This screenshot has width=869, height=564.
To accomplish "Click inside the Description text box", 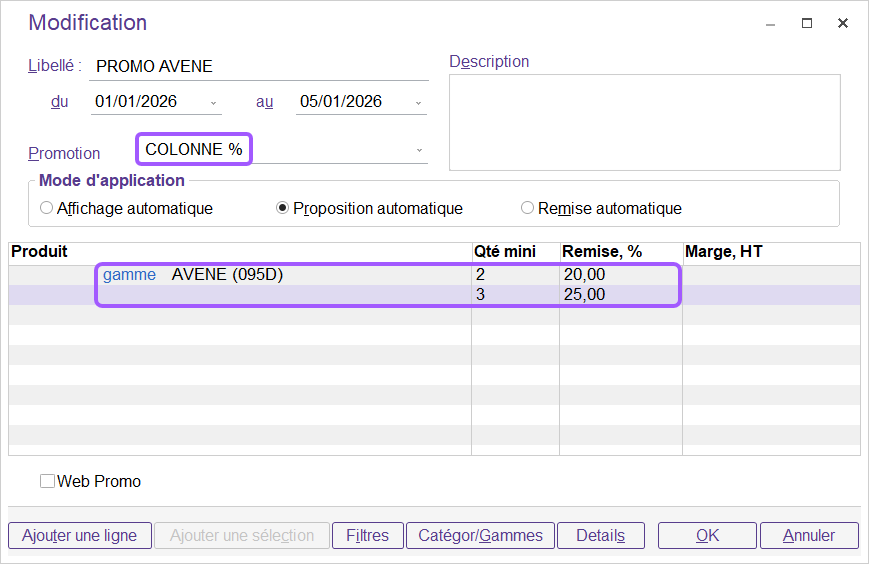I will [x=644, y=122].
